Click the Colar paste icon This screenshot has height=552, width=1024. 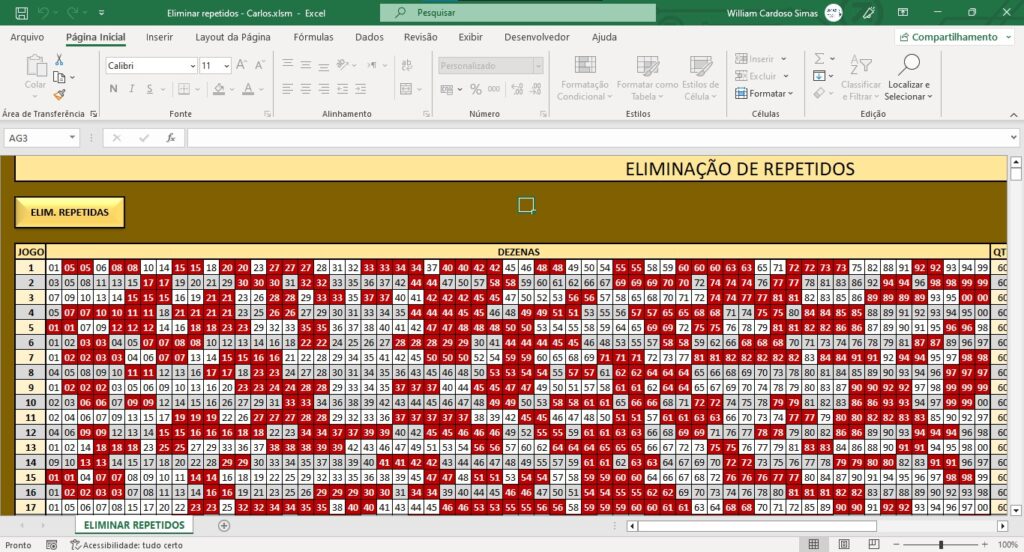click(x=35, y=66)
